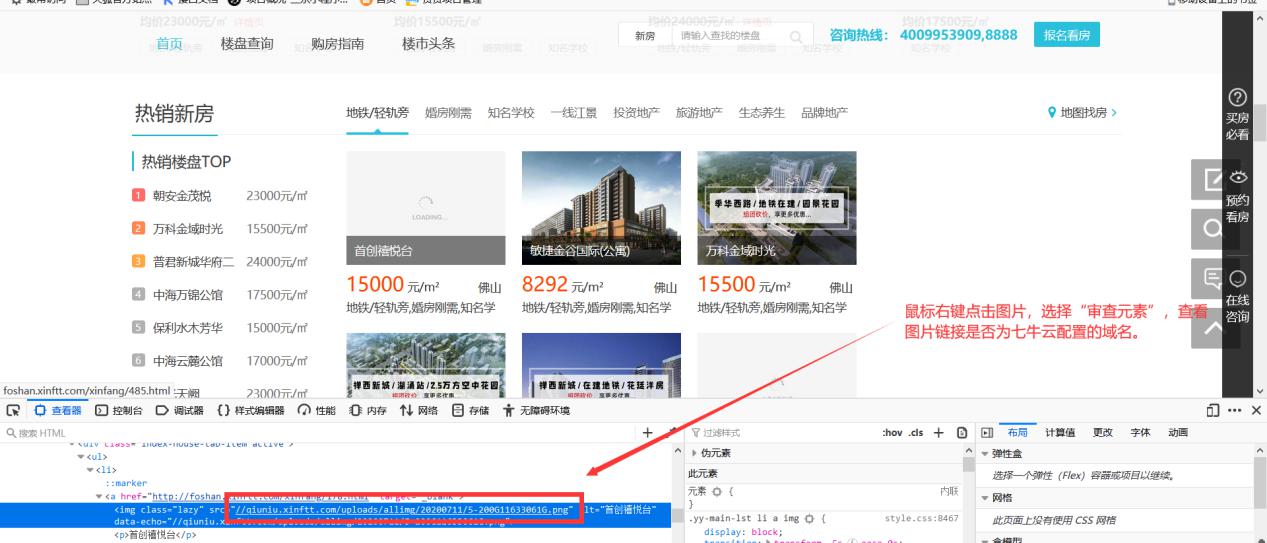
Task: Collapse the 弹性盒 flexbox section
Action: [x=985, y=453]
